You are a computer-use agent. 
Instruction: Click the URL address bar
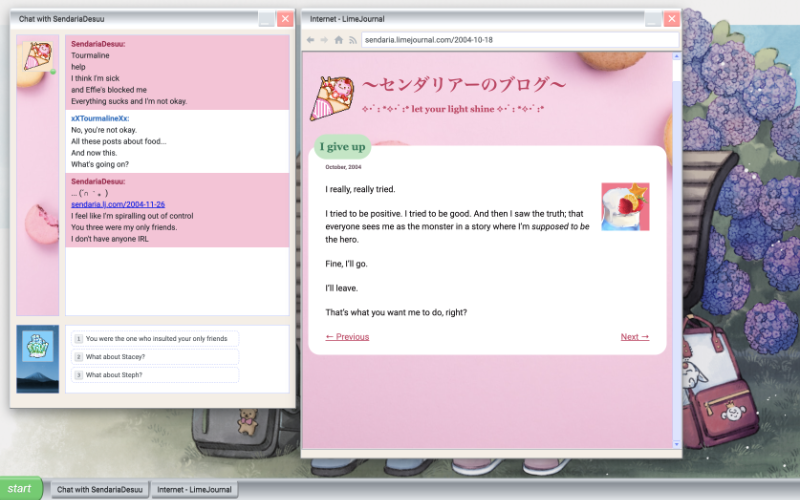point(520,40)
